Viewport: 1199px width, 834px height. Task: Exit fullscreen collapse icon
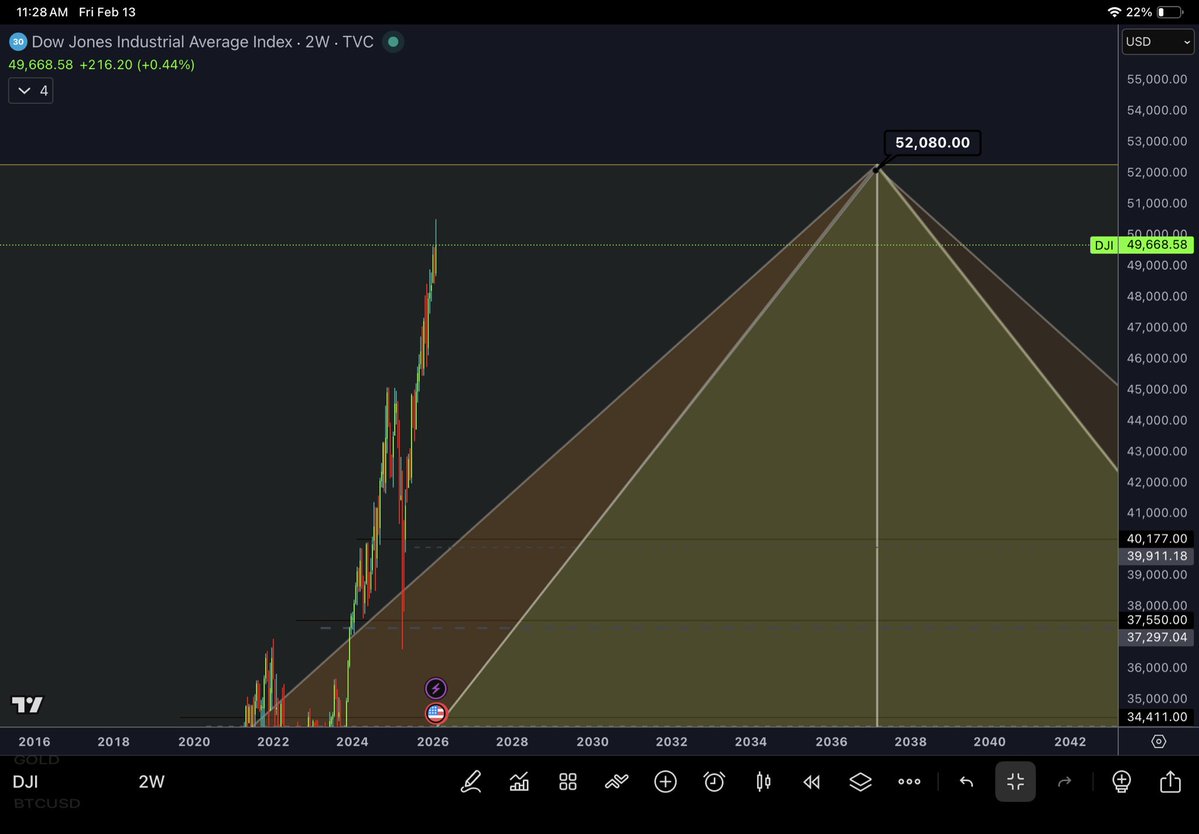[1015, 781]
